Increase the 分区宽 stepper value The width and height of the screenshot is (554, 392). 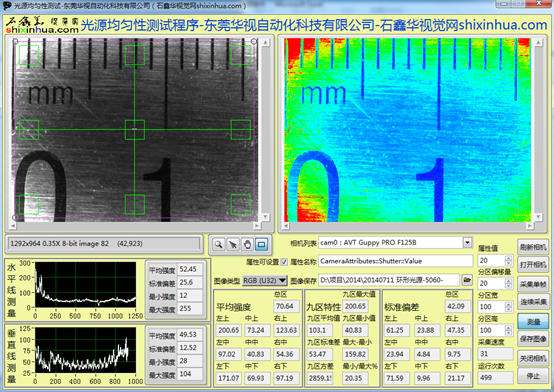508,304
